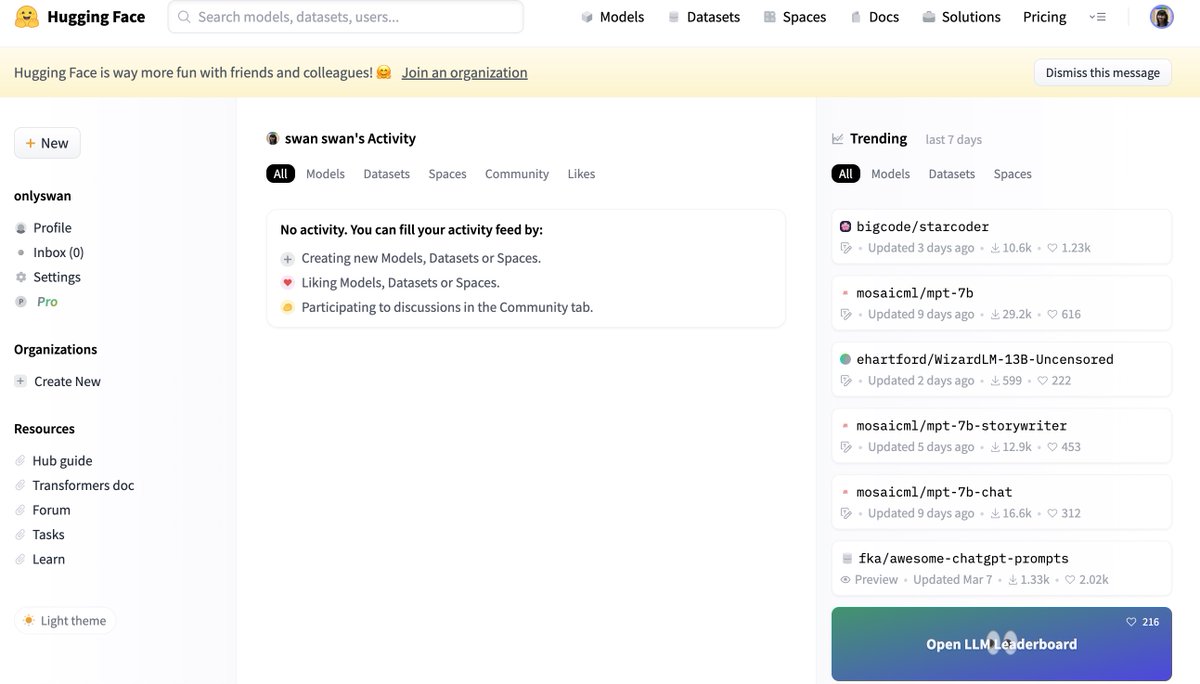Click the dataset icon beside fka/awesome-chatgpt-prompts
1200x684 pixels.
pos(847,559)
